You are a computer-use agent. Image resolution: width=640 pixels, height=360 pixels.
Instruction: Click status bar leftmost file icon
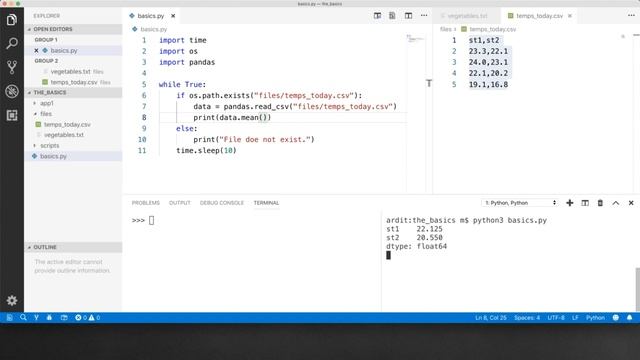(9, 318)
